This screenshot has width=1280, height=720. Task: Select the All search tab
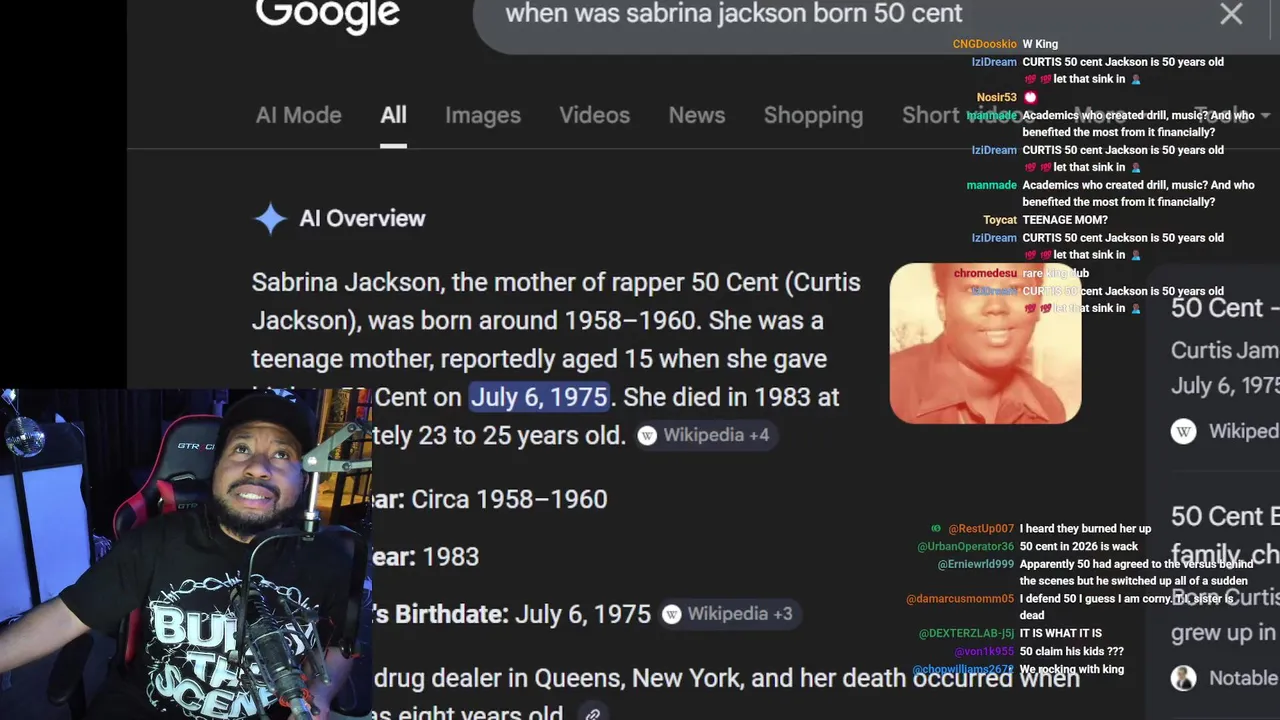click(393, 115)
